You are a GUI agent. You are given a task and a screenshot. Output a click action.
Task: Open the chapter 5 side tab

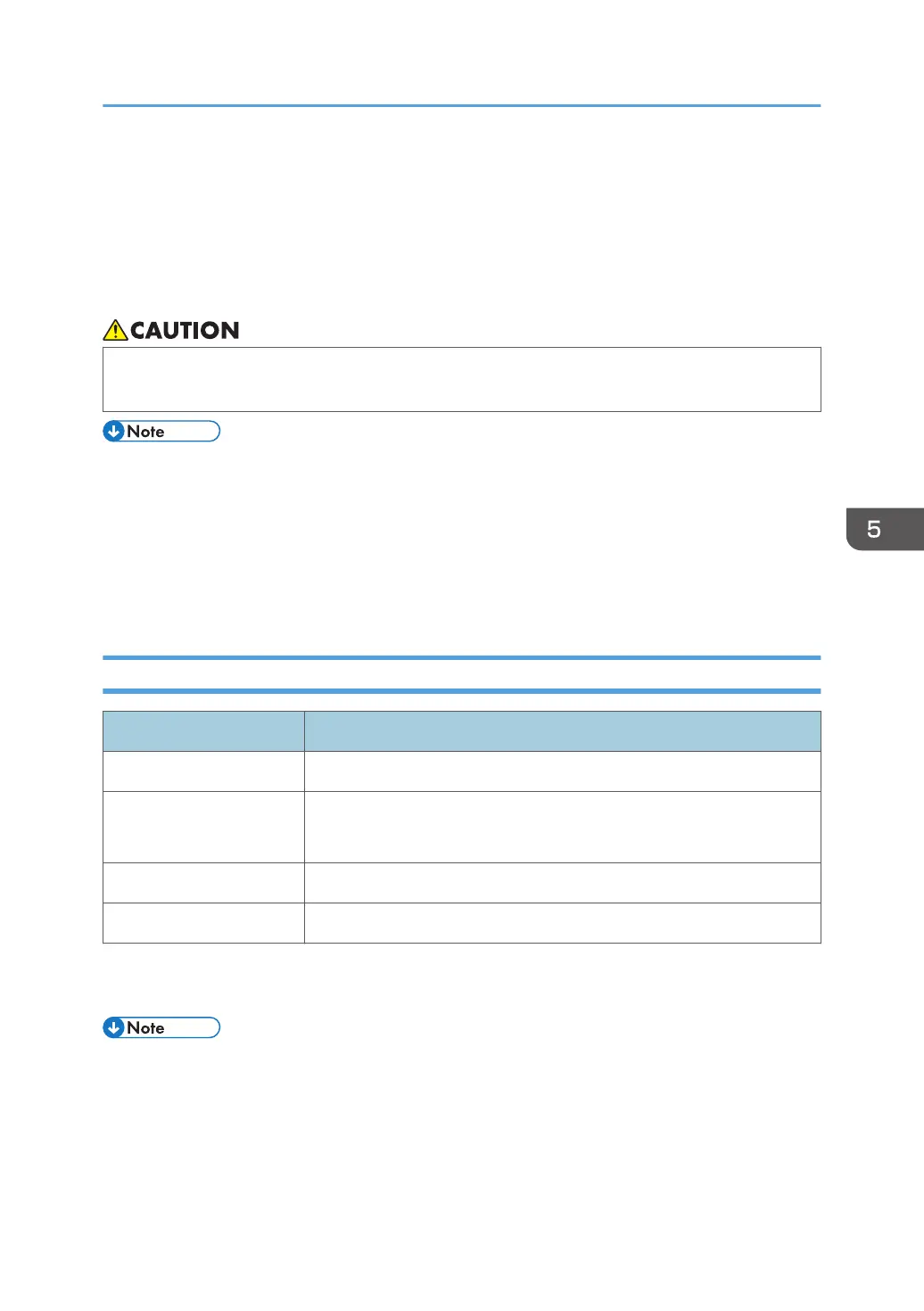click(885, 529)
